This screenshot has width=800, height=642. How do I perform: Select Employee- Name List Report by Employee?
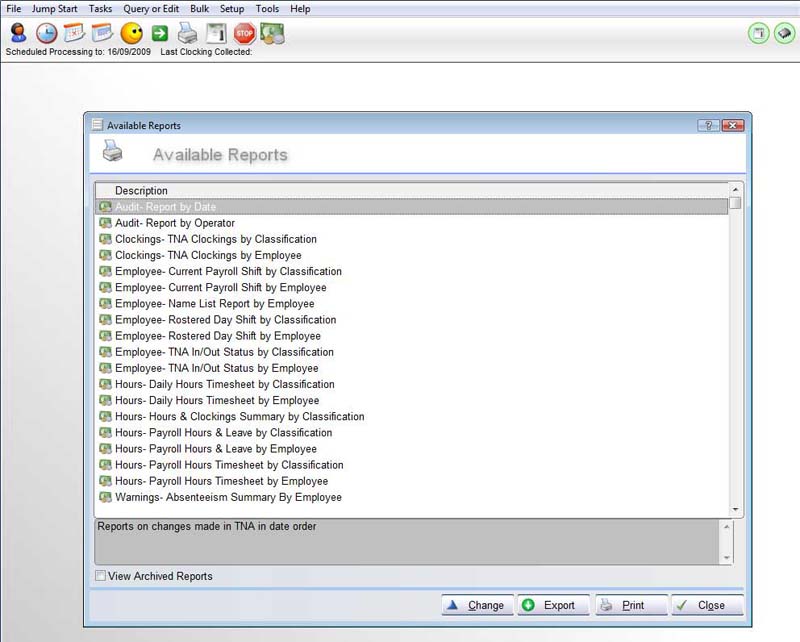coord(214,304)
